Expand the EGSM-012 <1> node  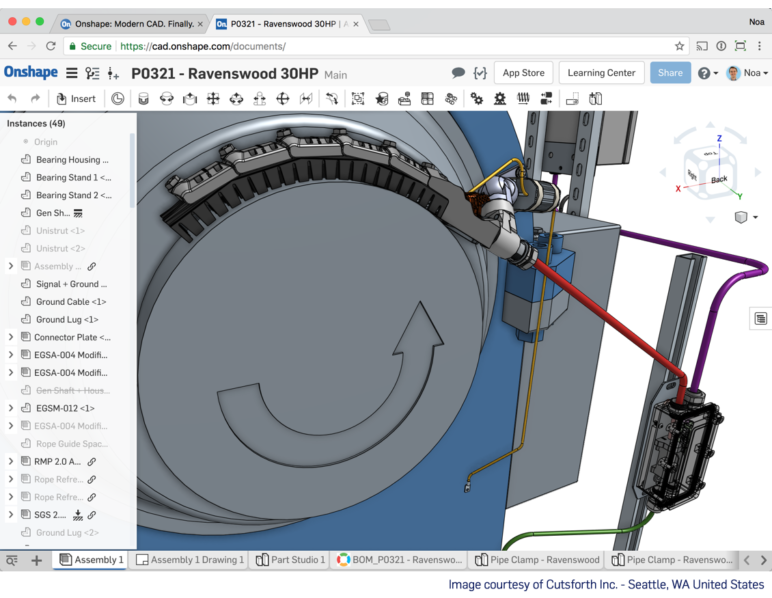click(x=10, y=408)
